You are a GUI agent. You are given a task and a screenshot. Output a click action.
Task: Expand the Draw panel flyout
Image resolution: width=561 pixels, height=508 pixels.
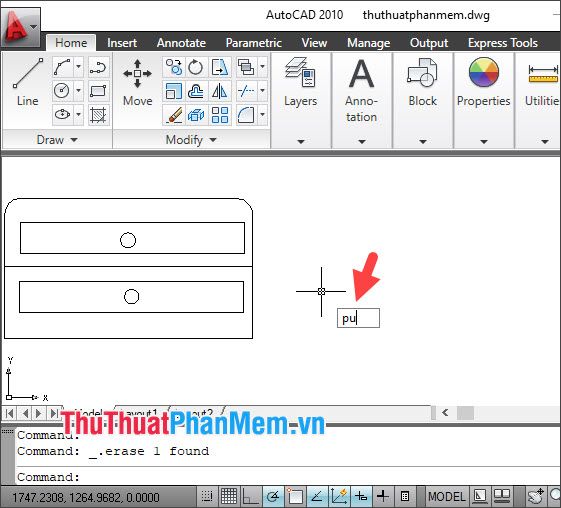coord(57,140)
